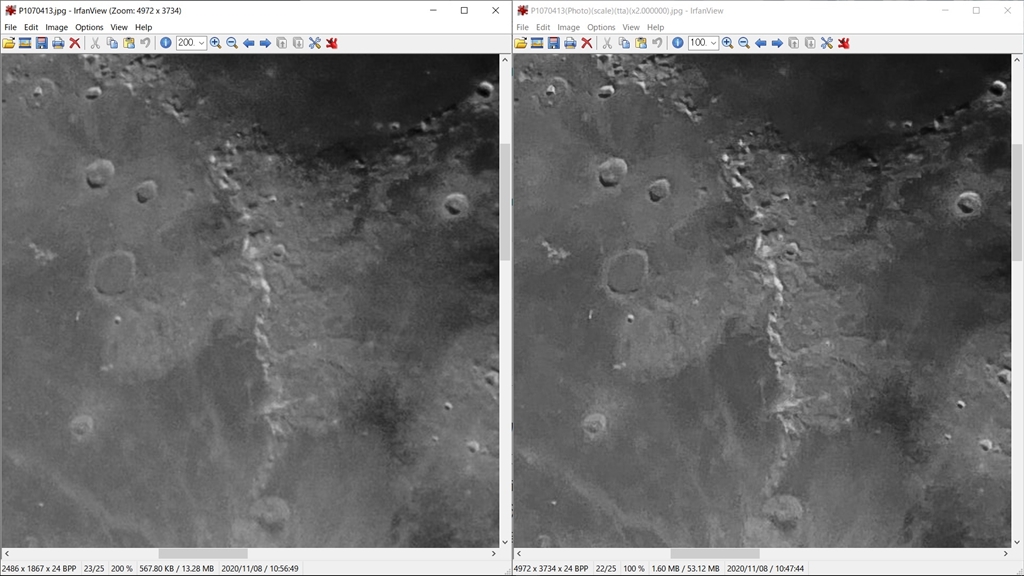Click Zoom In magnifier in left window

(215, 43)
